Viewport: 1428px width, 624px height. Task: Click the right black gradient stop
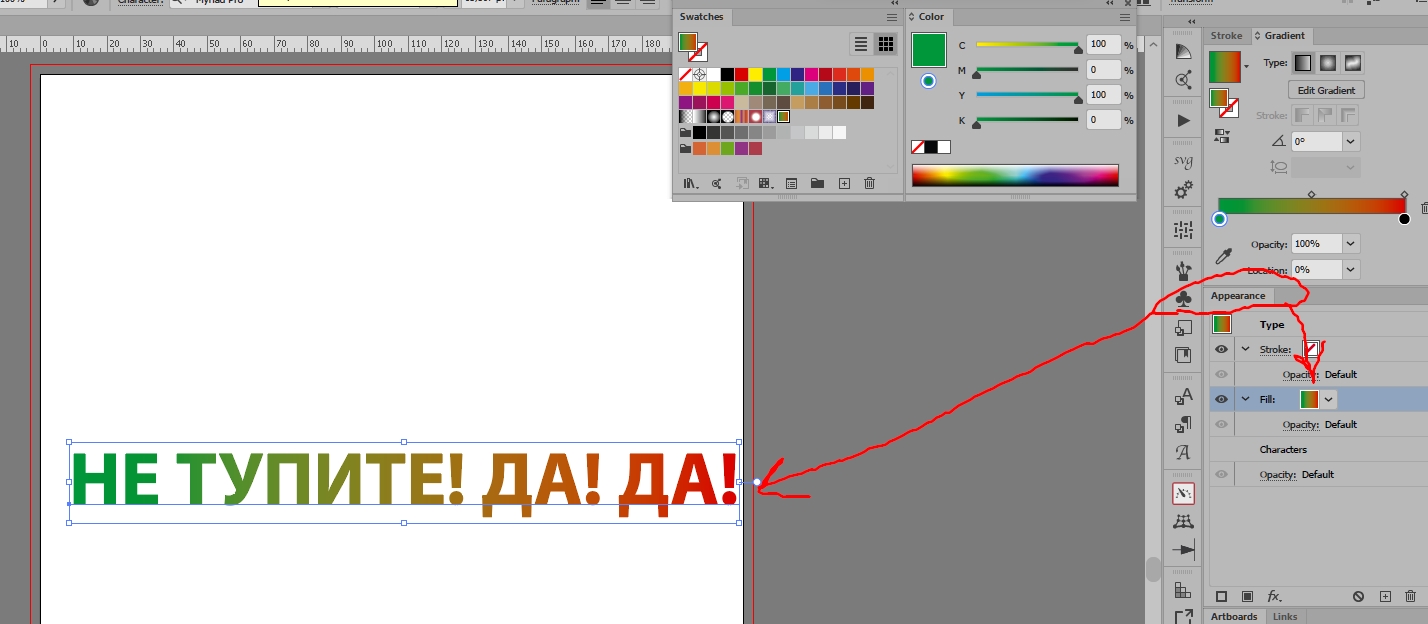[x=1404, y=219]
